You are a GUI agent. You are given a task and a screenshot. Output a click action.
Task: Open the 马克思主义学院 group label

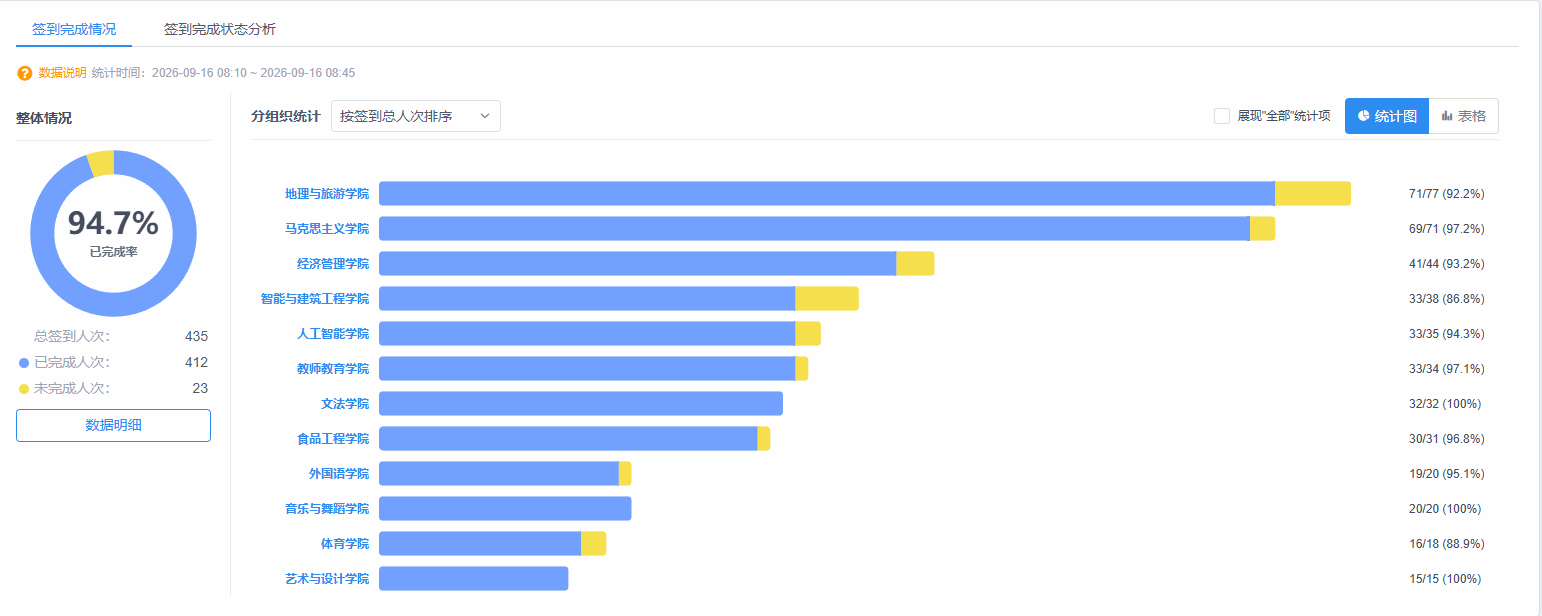coord(327,229)
